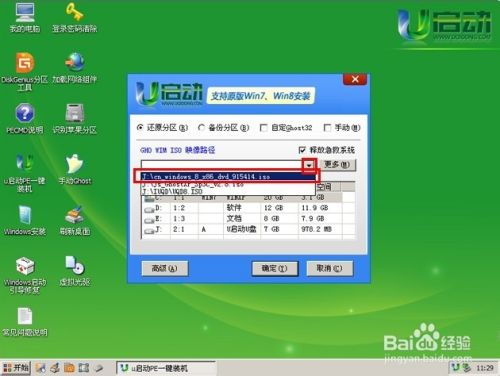This screenshot has height=376, width=500.
Task: Uncheck the 释放急救系统 checkbox
Action: (302, 150)
